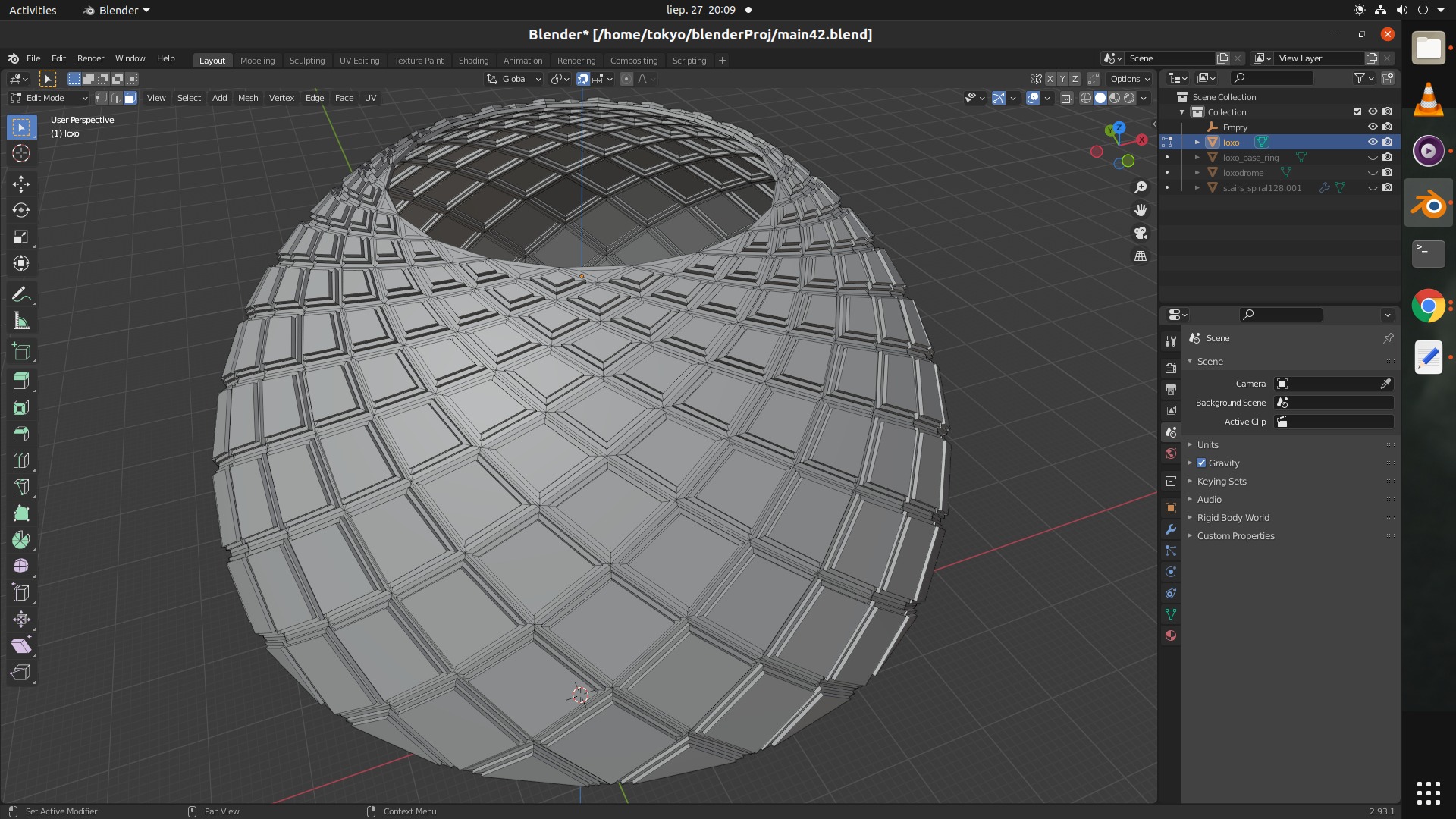Expand the Rigid Body World panel

point(1232,517)
